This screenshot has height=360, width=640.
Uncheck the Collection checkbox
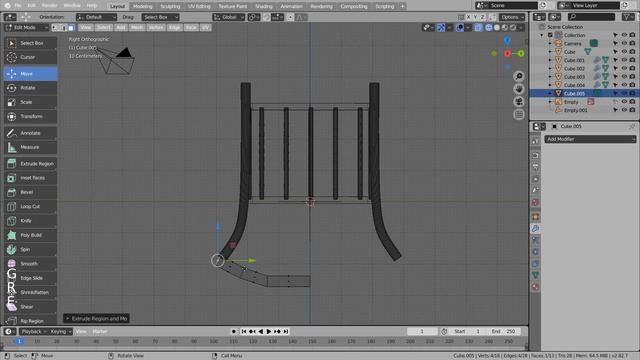tap(550, 35)
